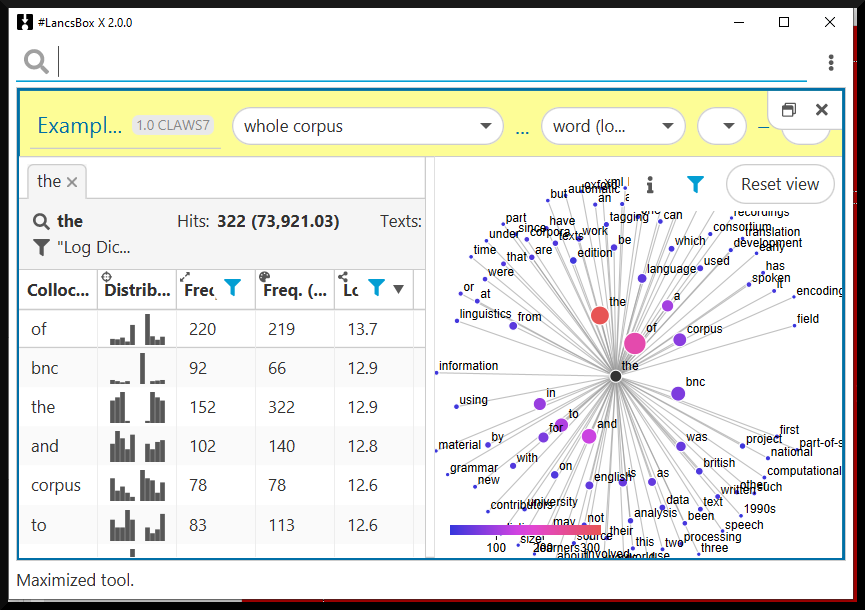Click the graph color scale gradient bar
The height and width of the screenshot is (610, 865).
click(525, 530)
